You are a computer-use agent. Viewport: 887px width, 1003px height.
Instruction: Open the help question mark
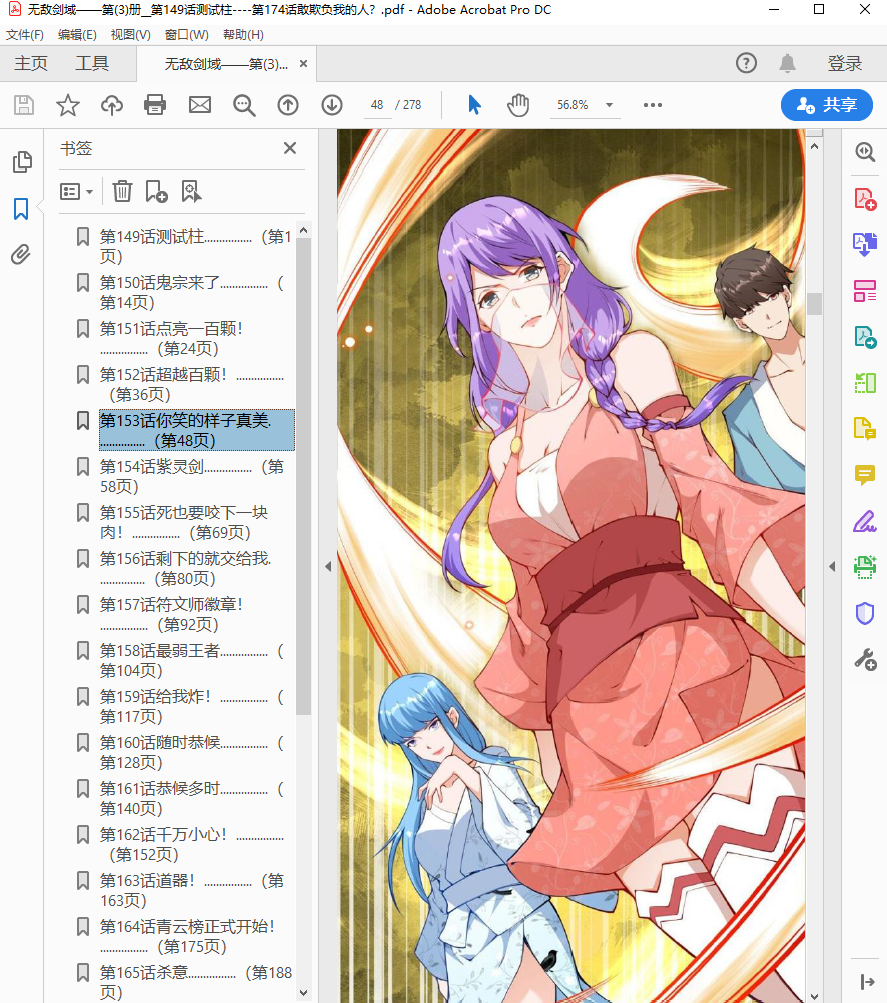(746, 63)
